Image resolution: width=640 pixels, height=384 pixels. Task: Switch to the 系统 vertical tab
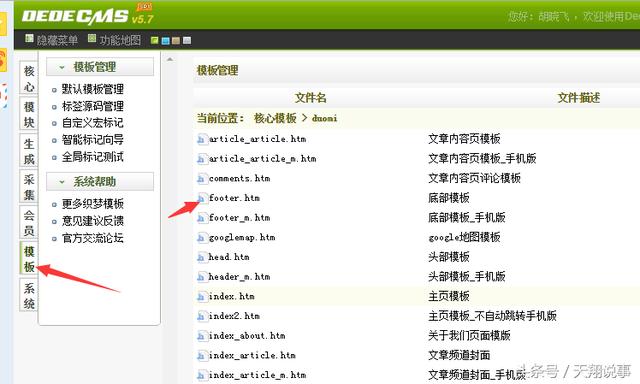click(29, 295)
